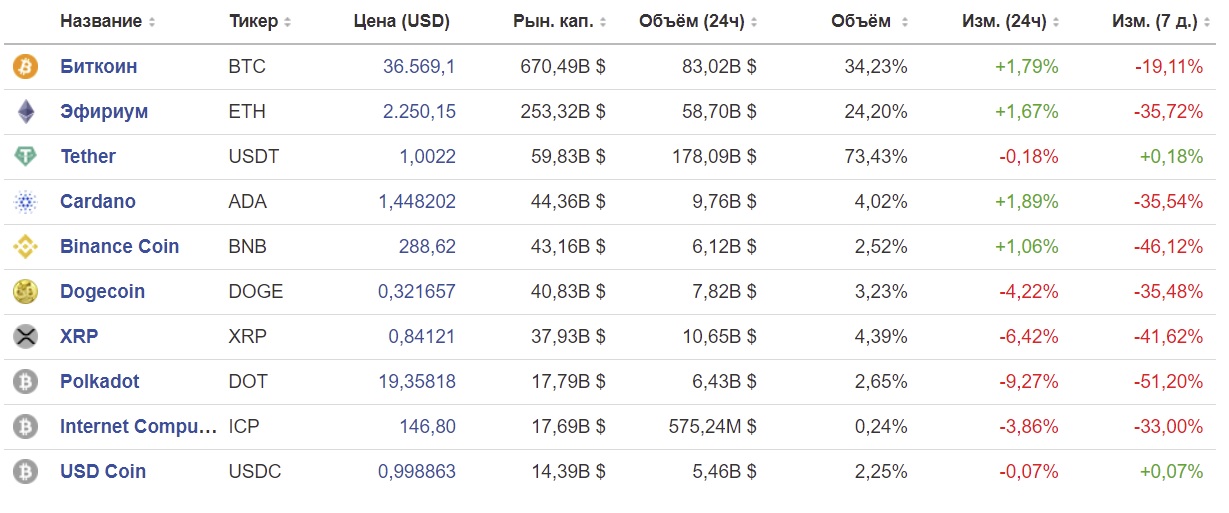Click volume share 73,43%

click(x=876, y=157)
